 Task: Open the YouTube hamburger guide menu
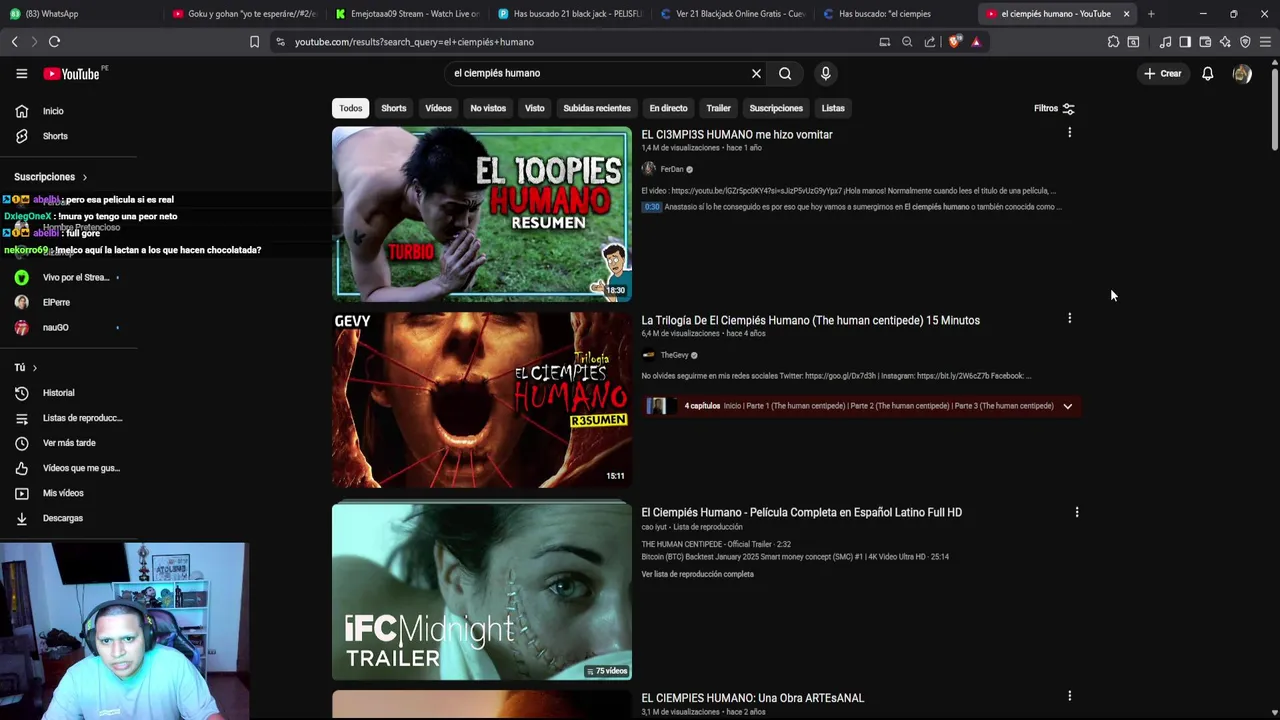click(21, 73)
